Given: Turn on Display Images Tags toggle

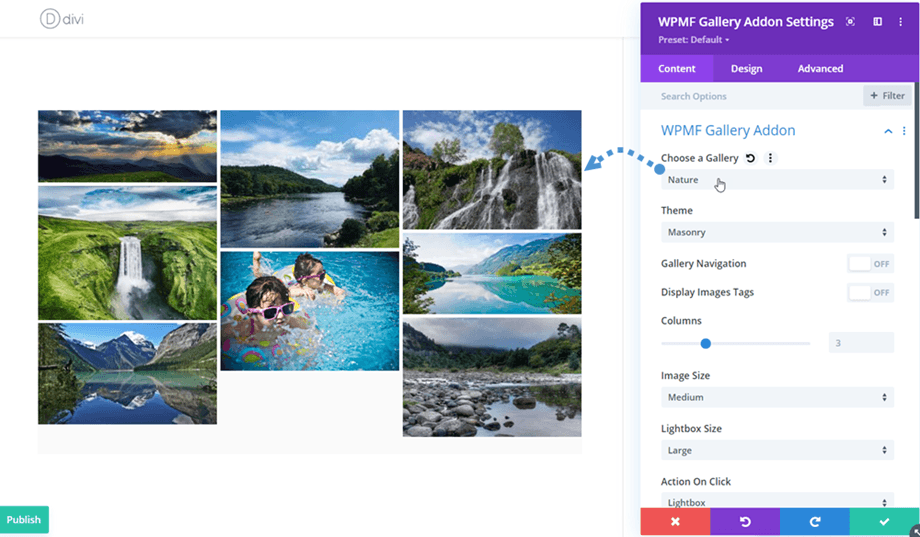Looking at the screenshot, I should [x=870, y=293].
